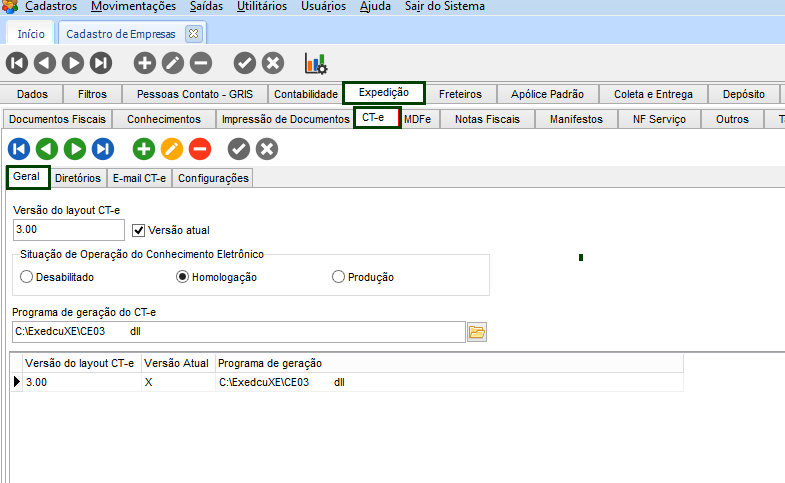Screen dimensions: 785x483
Task: Open the Movimentações menu
Action: (134, 7)
